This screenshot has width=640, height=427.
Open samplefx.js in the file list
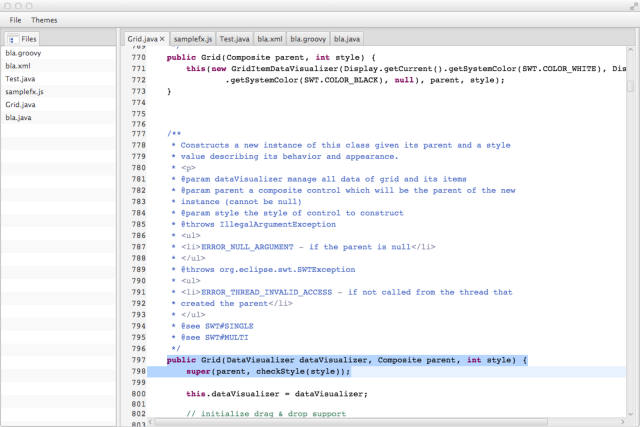(58, 92)
